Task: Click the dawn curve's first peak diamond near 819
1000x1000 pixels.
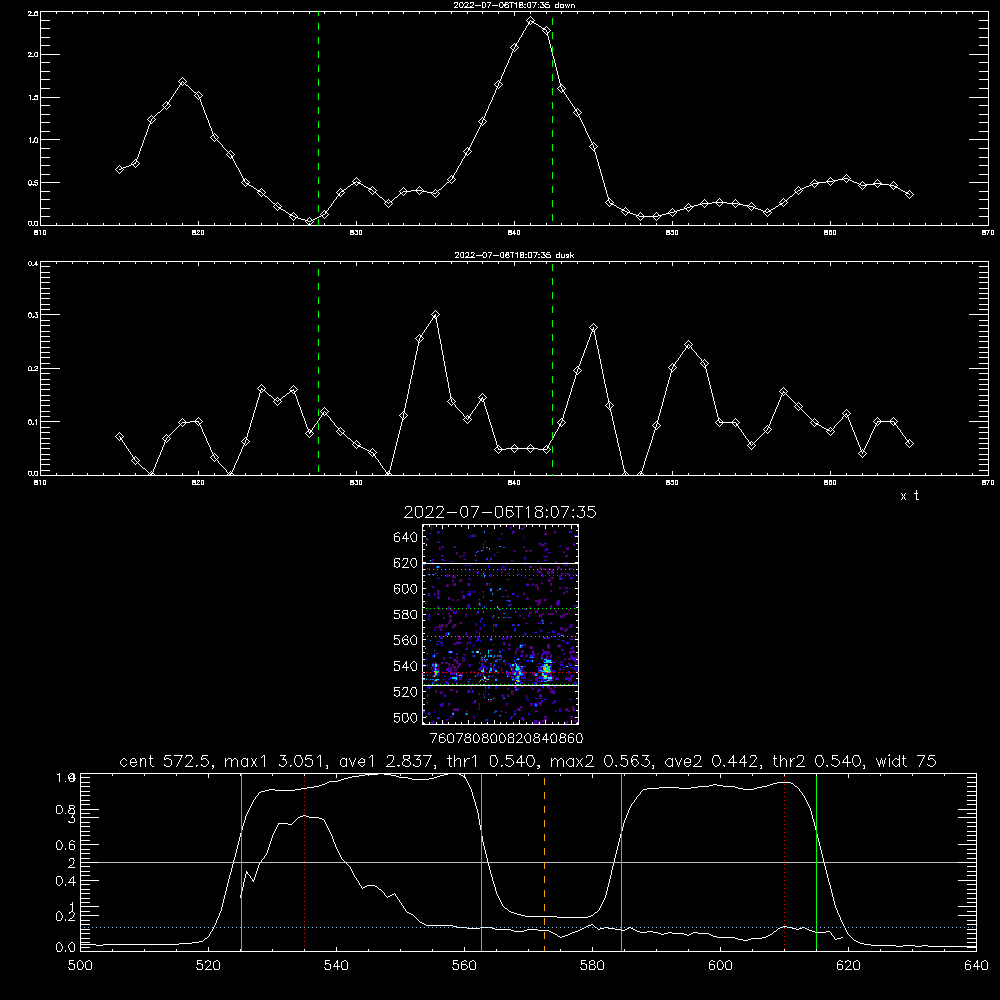Action: click(x=182, y=82)
